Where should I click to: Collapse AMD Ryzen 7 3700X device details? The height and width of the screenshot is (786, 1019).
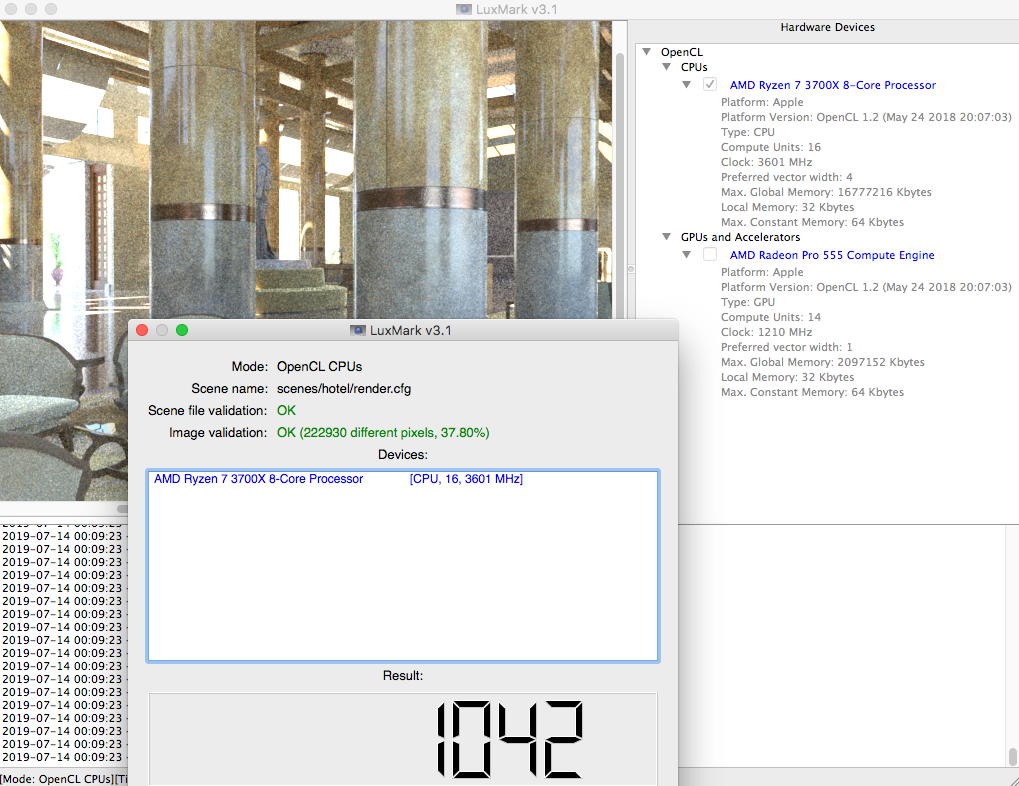coord(686,85)
